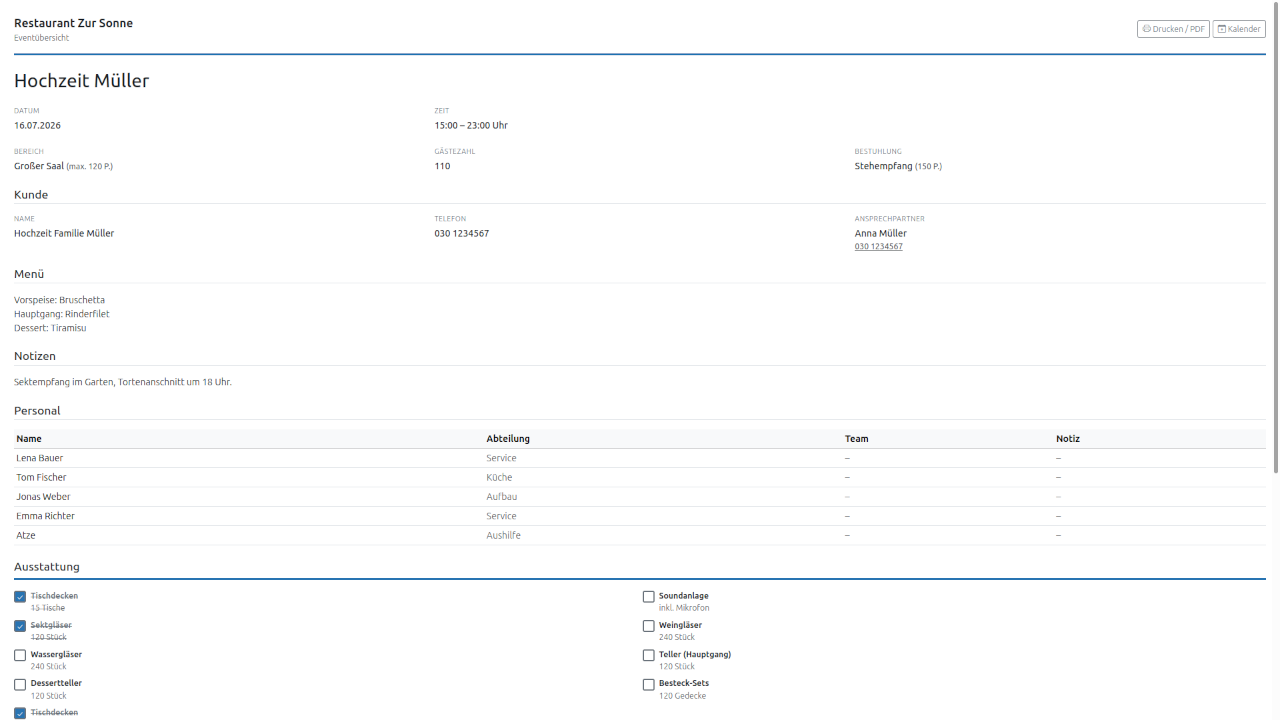Select the Tom Fischer staff row

640,477
